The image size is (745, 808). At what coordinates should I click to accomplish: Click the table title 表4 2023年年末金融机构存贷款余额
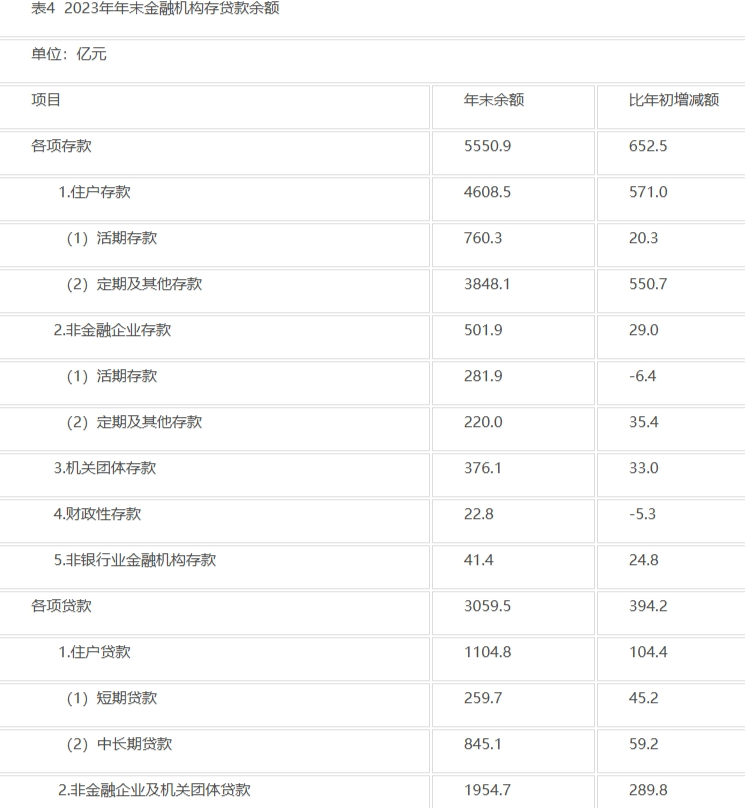coord(155,8)
